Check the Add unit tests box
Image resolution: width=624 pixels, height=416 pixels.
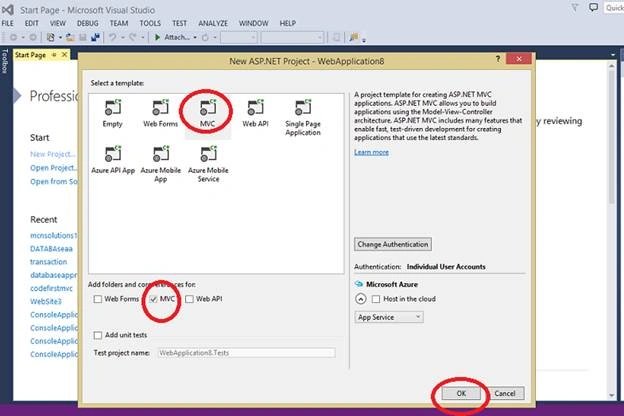click(x=98, y=335)
